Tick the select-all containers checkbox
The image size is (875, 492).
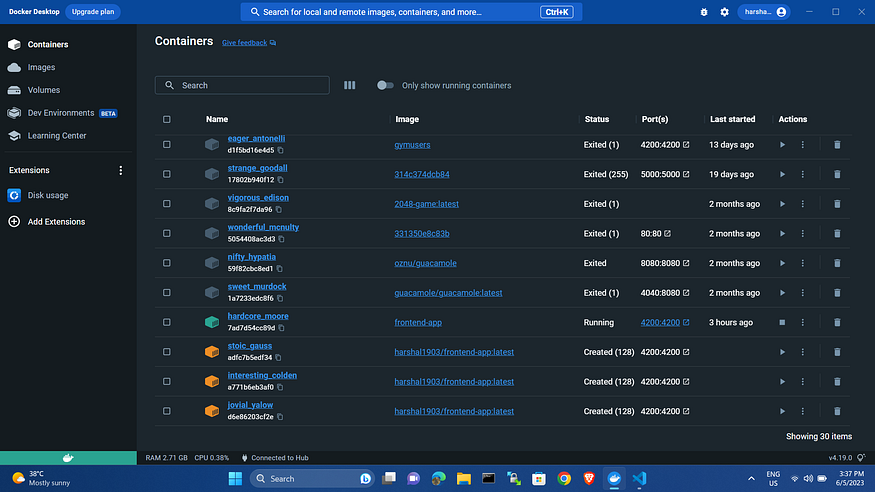tap(167, 119)
